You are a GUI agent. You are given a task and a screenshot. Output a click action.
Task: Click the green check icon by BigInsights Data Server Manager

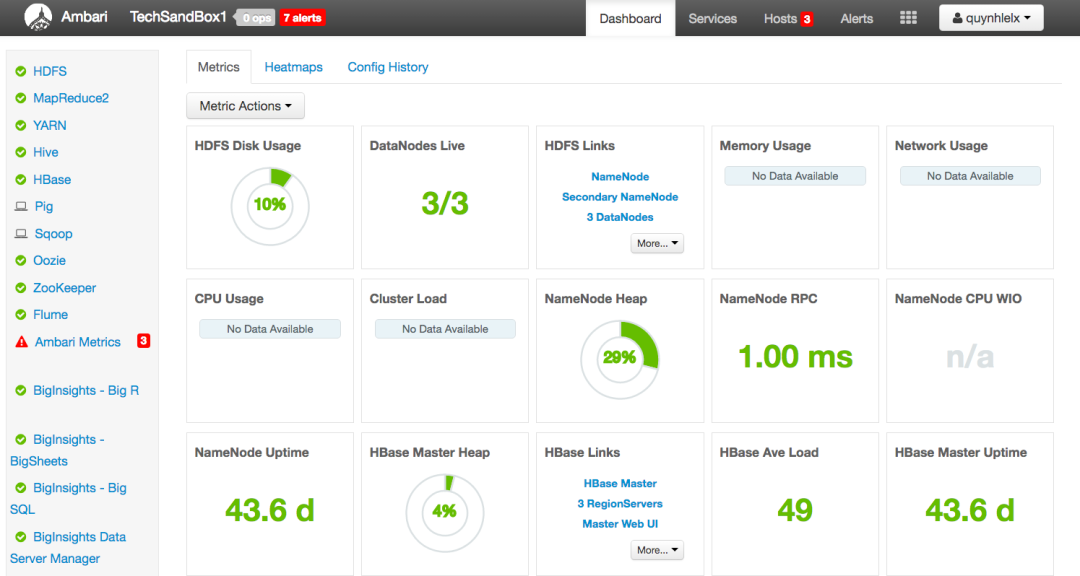[21, 537]
